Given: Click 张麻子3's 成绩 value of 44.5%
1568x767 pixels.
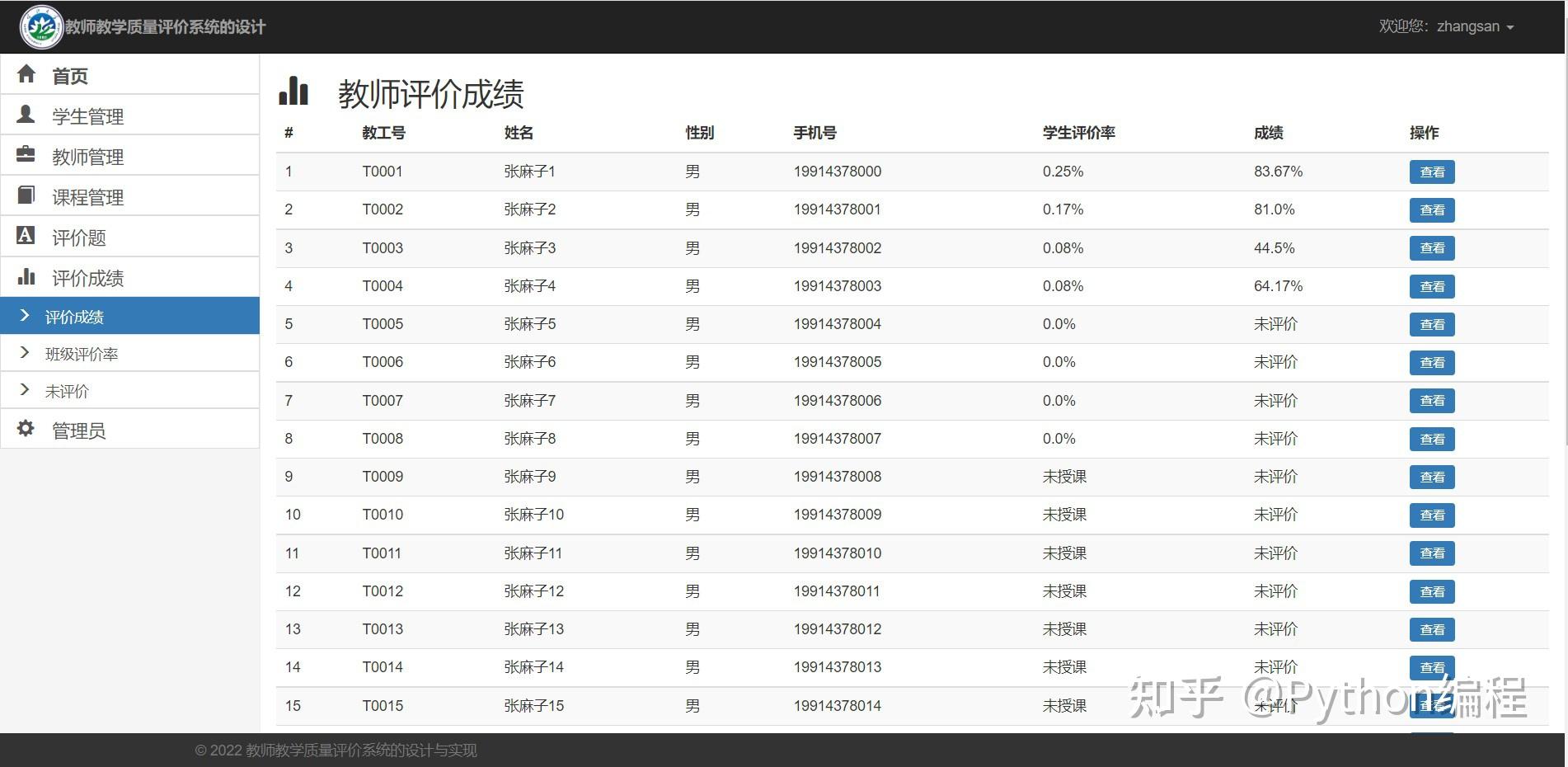Looking at the screenshot, I should pyautogui.click(x=1275, y=247).
